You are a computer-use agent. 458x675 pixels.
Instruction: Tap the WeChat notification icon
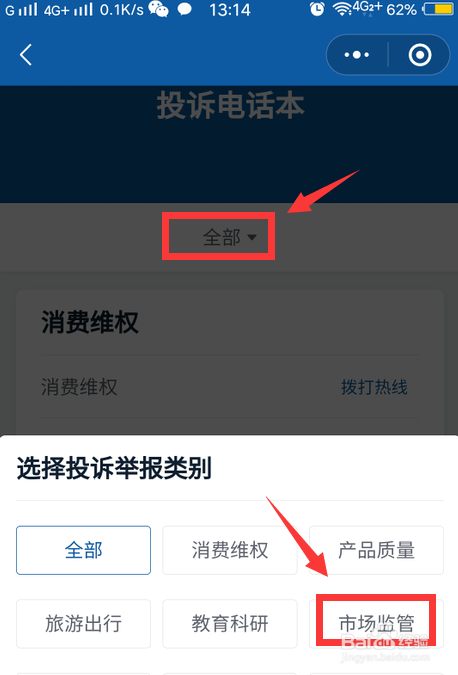click(158, 9)
